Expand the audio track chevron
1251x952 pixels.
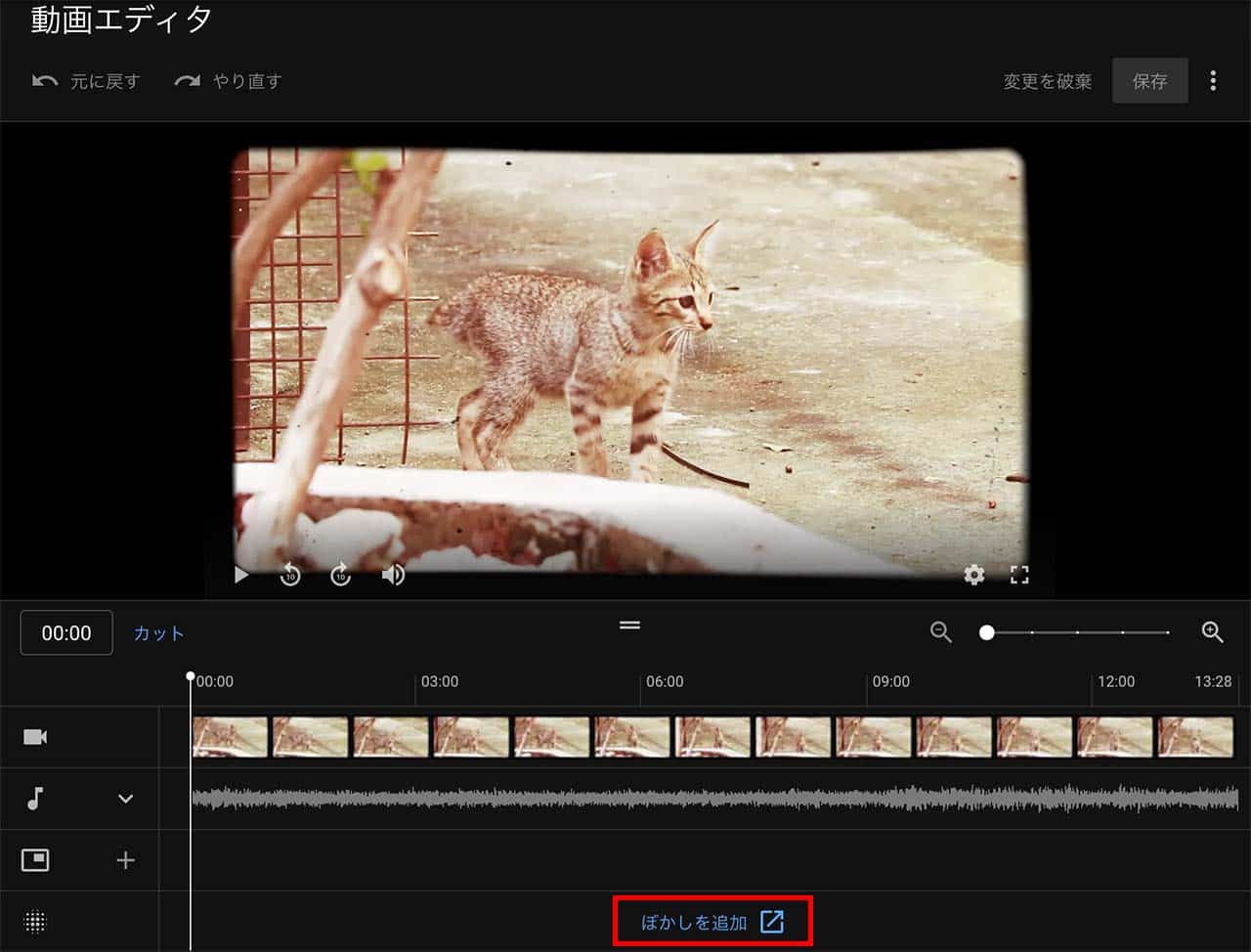click(x=125, y=799)
